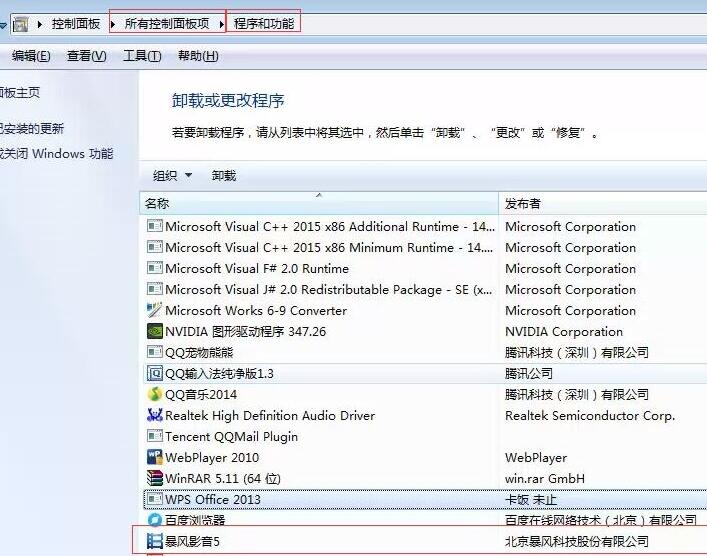
Task: Select the row 百度浏览器
Action: point(425,520)
